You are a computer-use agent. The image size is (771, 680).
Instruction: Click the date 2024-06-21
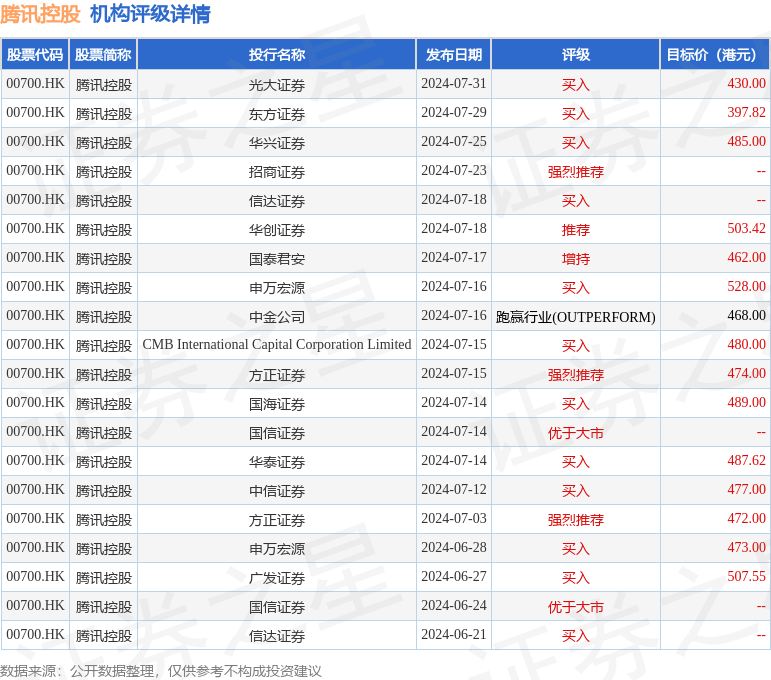(x=454, y=635)
